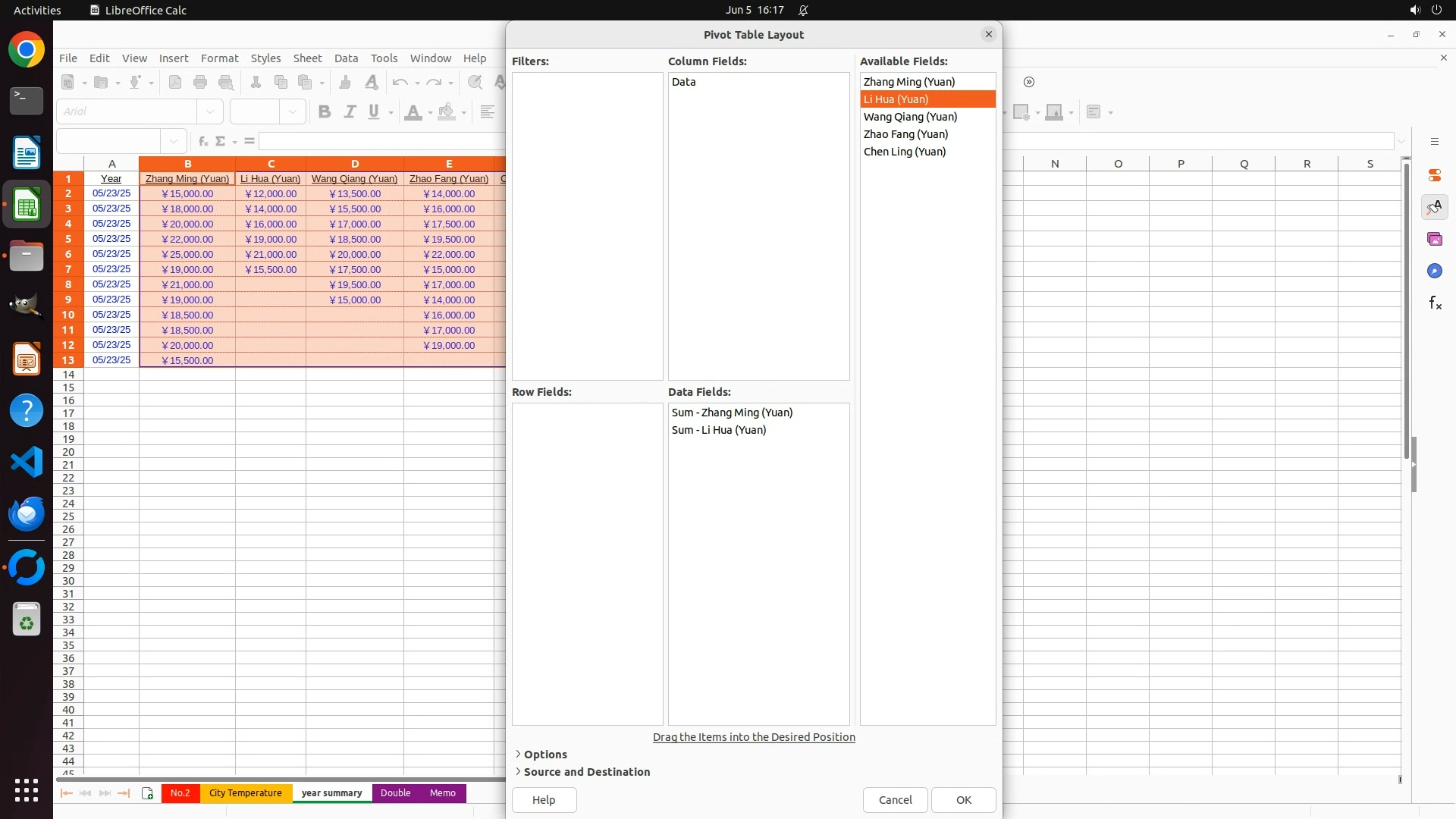Open the font name dropdown

pos(210,111)
